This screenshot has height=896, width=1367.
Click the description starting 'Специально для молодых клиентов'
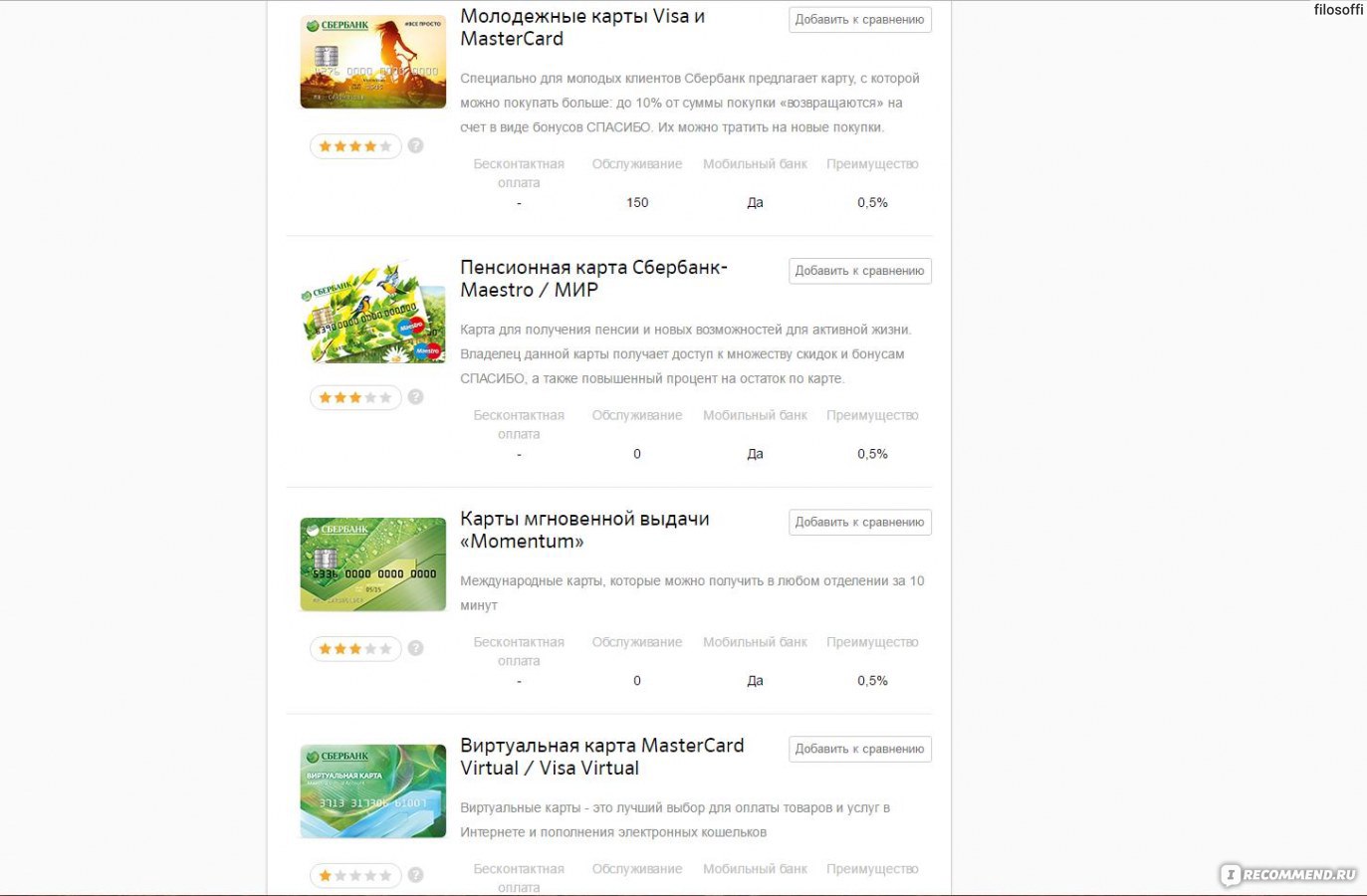tap(690, 103)
